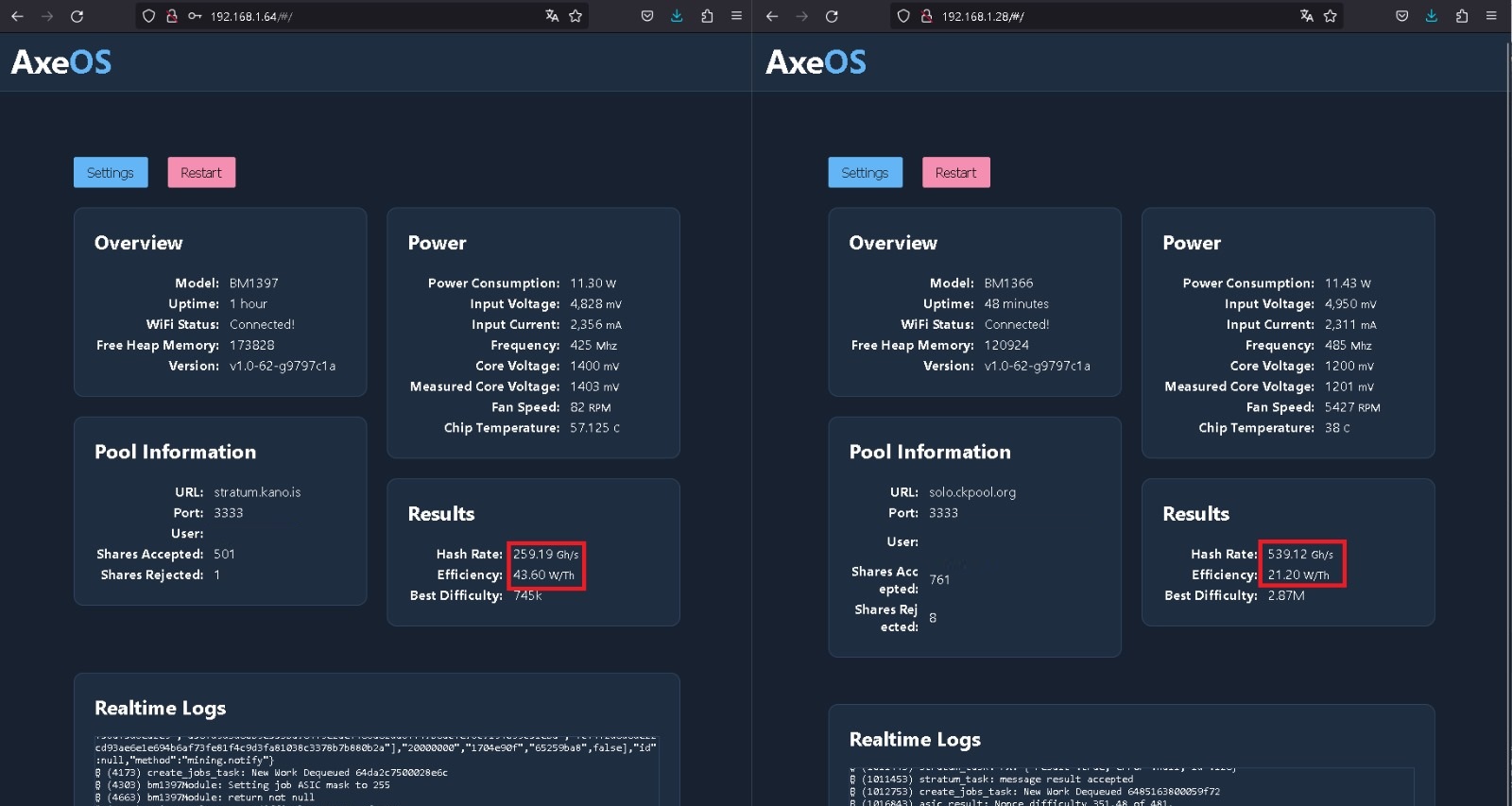Click the AxeOS logo in left window
The height and width of the screenshot is (806, 1512).
pyautogui.click(x=61, y=62)
